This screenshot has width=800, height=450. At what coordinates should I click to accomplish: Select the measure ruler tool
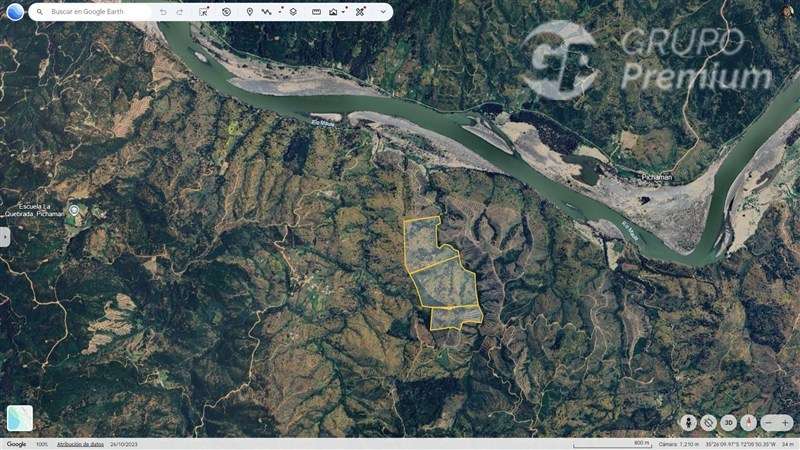click(x=316, y=12)
